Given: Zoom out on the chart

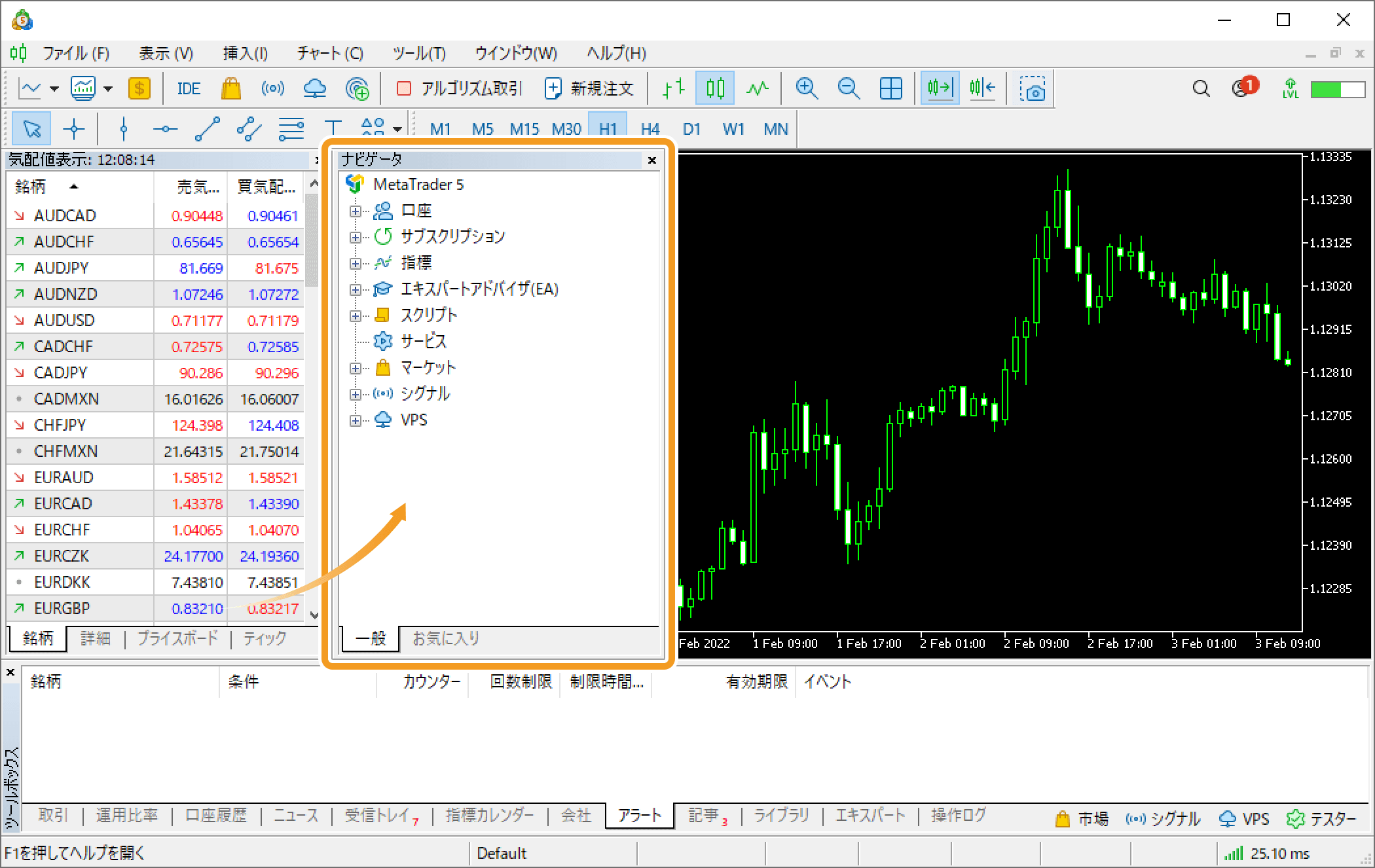Looking at the screenshot, I should click(849, 88).
